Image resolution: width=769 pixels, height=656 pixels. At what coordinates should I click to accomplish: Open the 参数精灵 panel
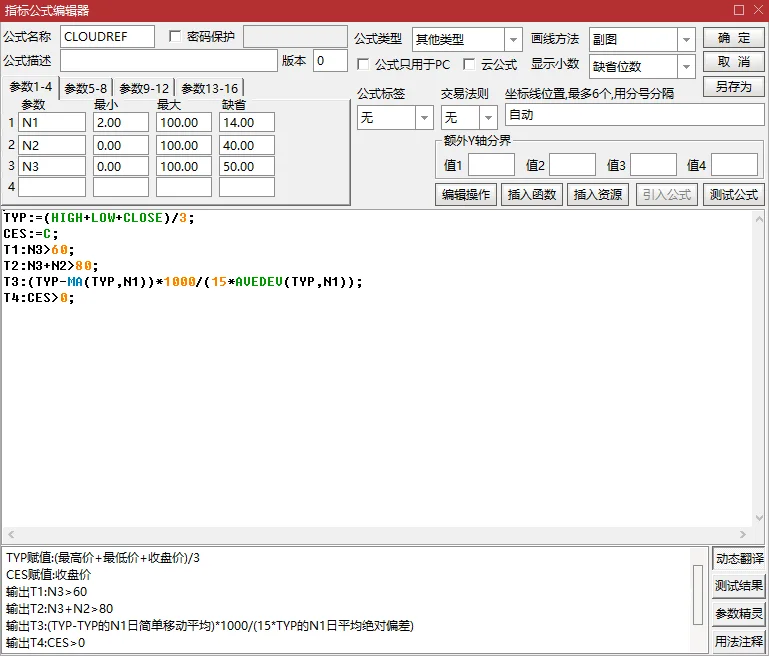[739, 613]
